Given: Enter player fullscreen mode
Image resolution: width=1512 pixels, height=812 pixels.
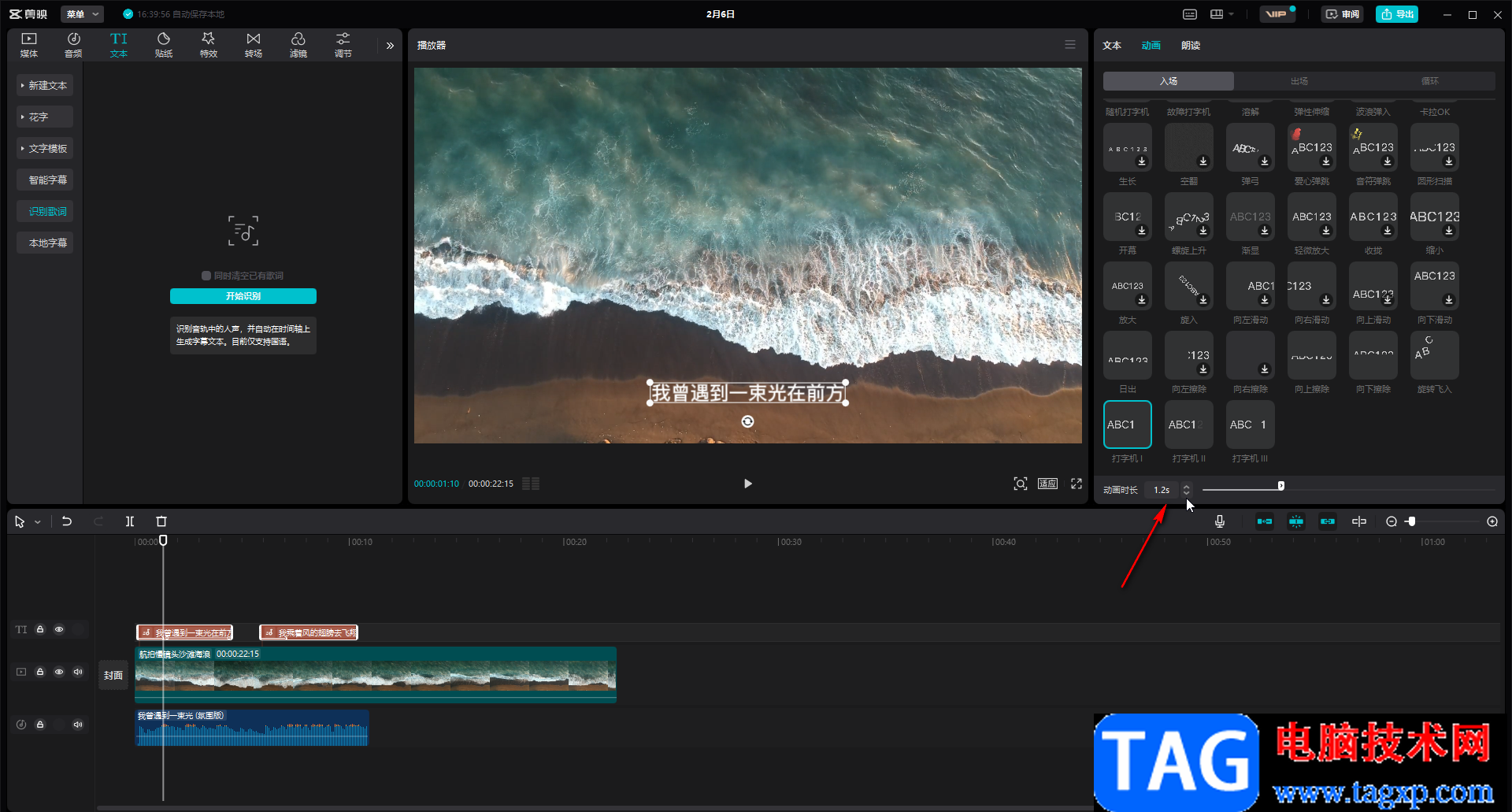Looking at the screenshot, I should 1077,484.
